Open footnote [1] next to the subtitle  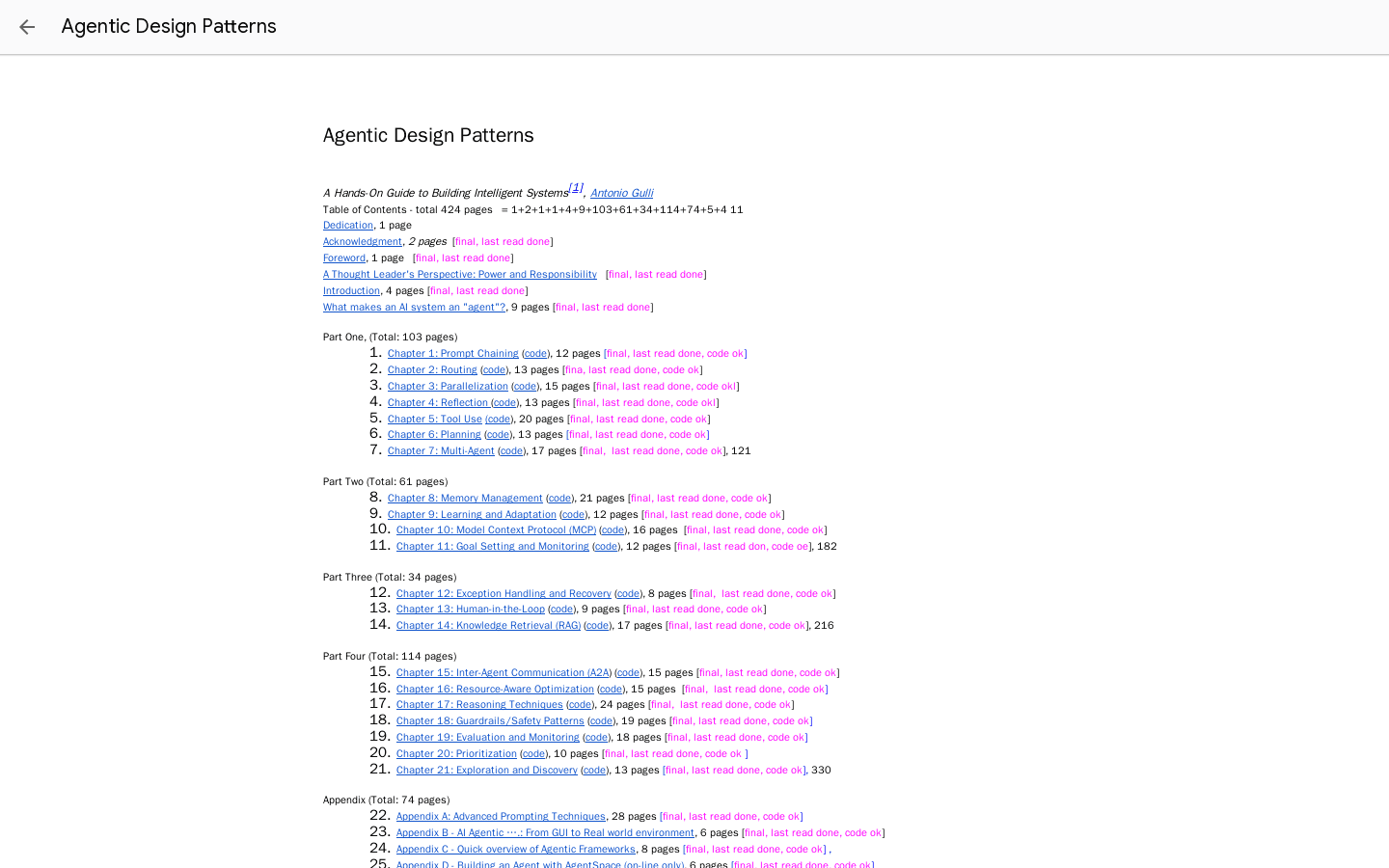pos(575,186)
